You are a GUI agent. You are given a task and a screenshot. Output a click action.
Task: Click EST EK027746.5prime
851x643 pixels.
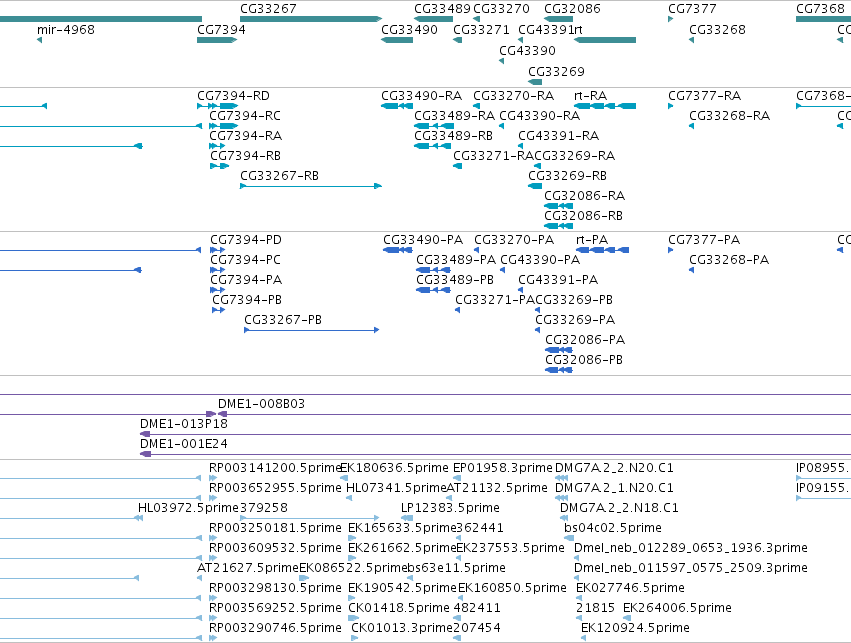click(x=630, y=588)
